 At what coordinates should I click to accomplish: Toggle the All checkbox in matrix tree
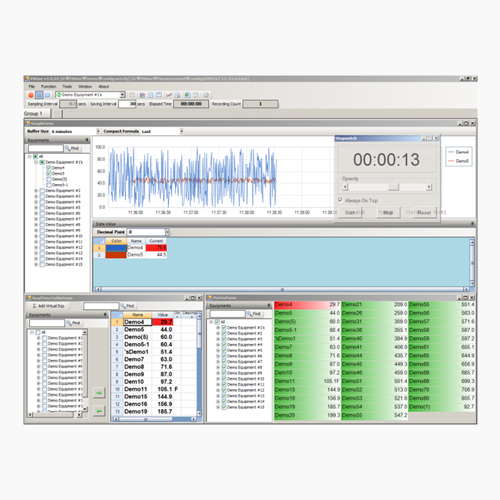pos(217,322)
